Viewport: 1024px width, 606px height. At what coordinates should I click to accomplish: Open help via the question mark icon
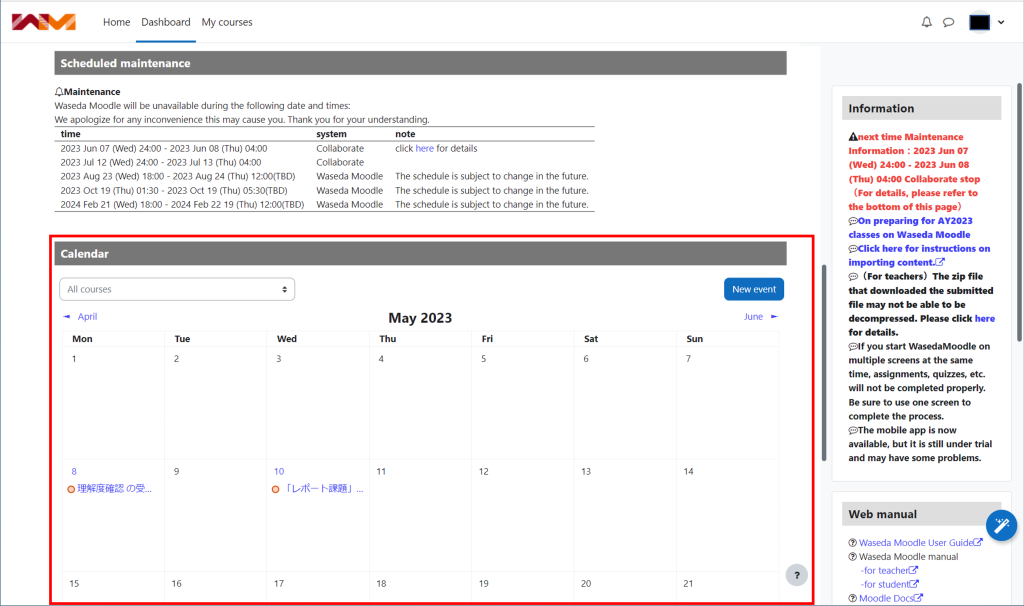(797, 574)
